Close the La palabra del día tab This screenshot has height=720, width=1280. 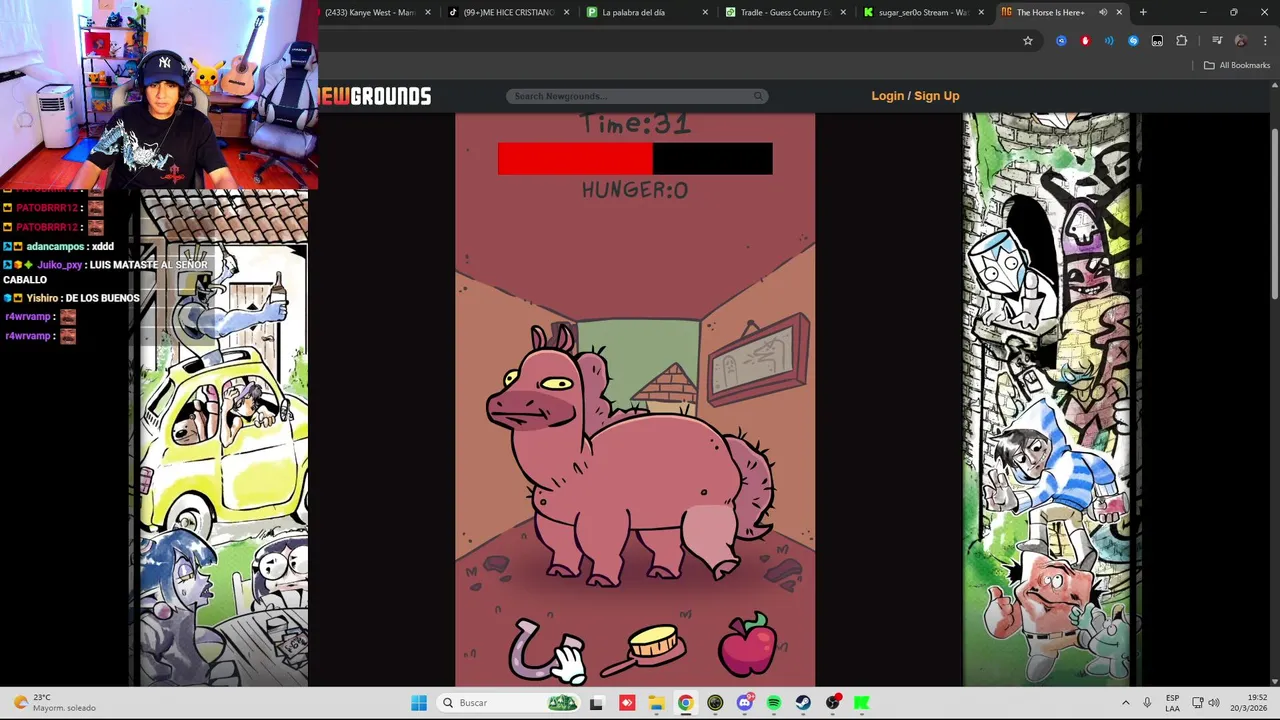coord(705,12)
